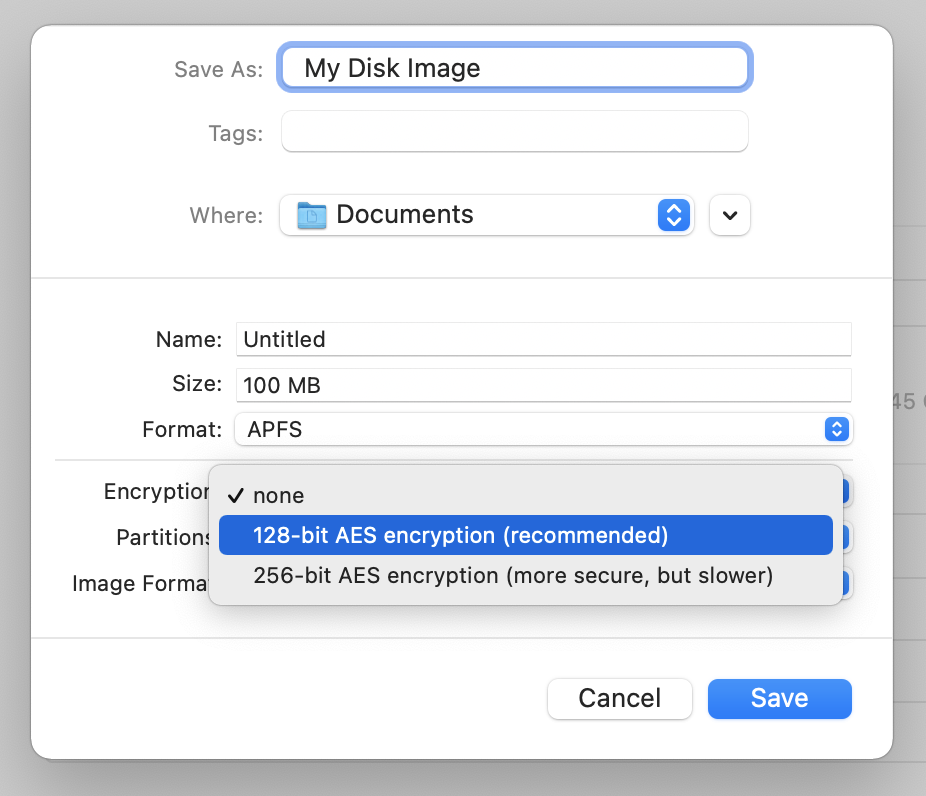
Task: Open the Where location popup arrows
Action: 674,215
